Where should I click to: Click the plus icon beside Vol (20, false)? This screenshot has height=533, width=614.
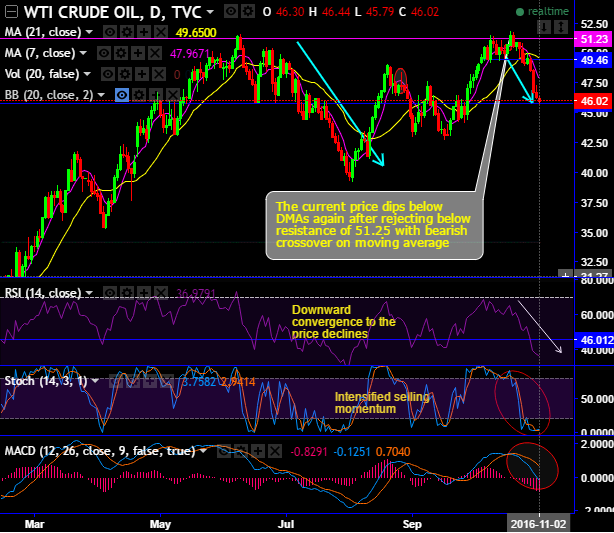click(142, 74)
